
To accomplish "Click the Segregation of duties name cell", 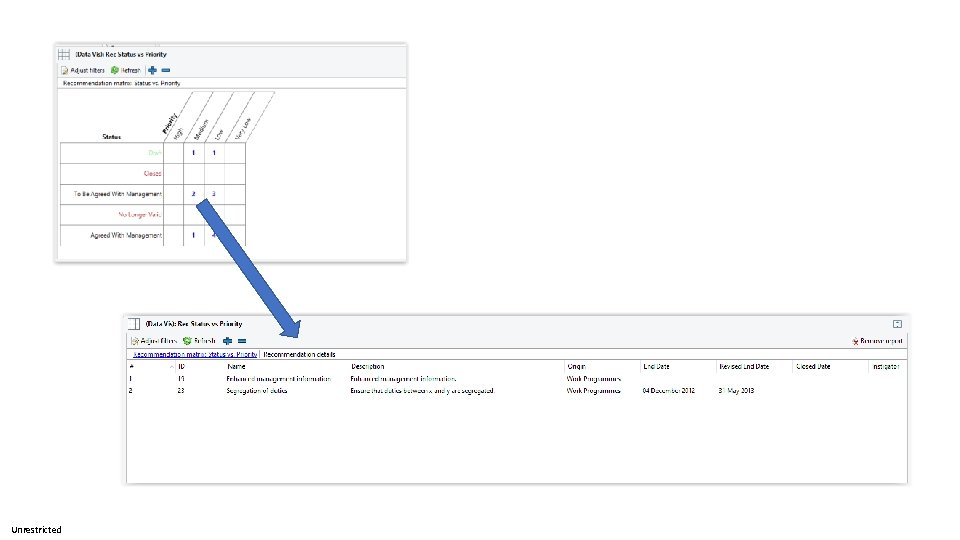I will pyautogui.click(x=257, y=391).
